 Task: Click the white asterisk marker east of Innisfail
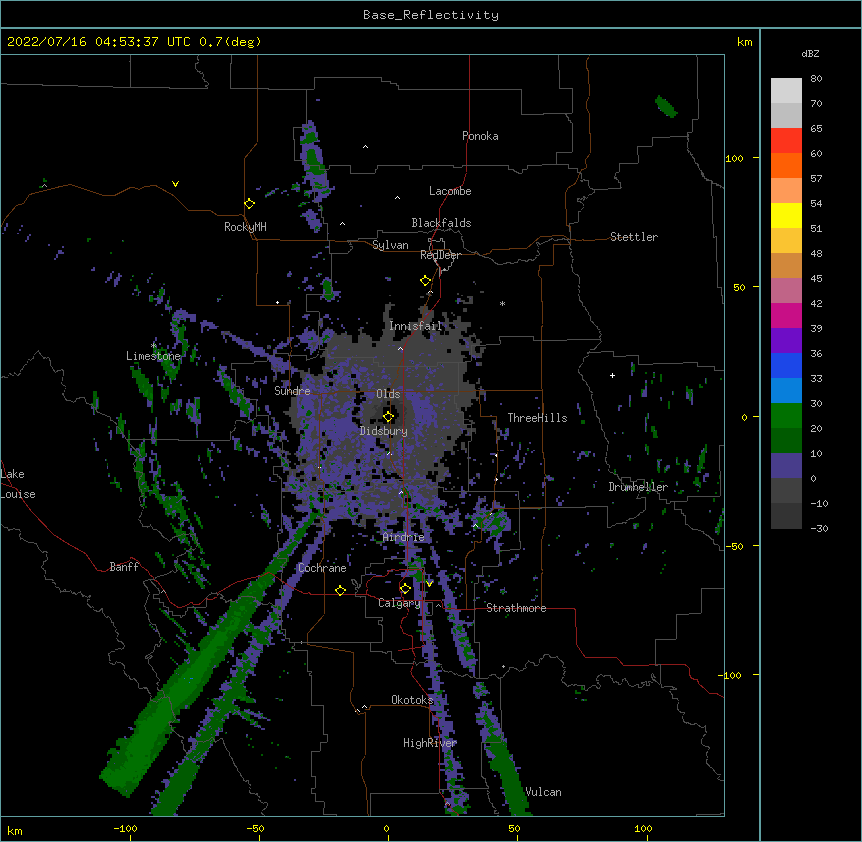(502, 303)
